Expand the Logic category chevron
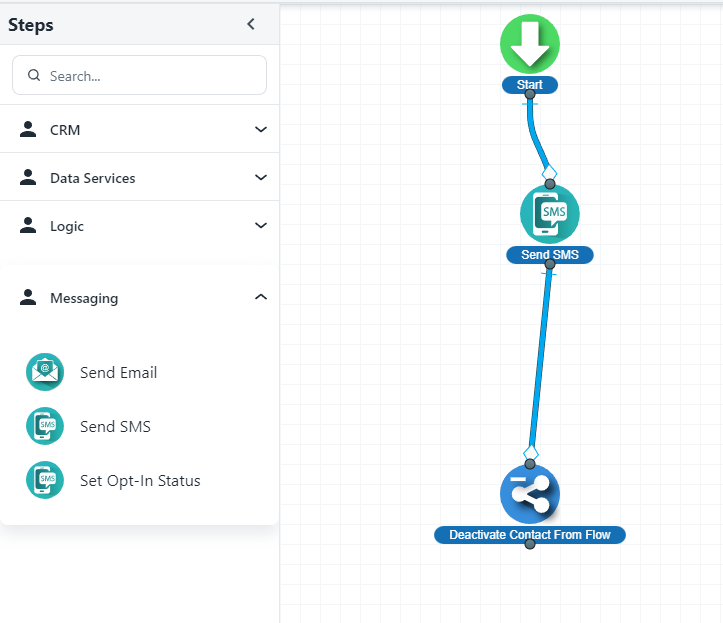The width and height of the screenshot is (723, 623). click(261, 226)
